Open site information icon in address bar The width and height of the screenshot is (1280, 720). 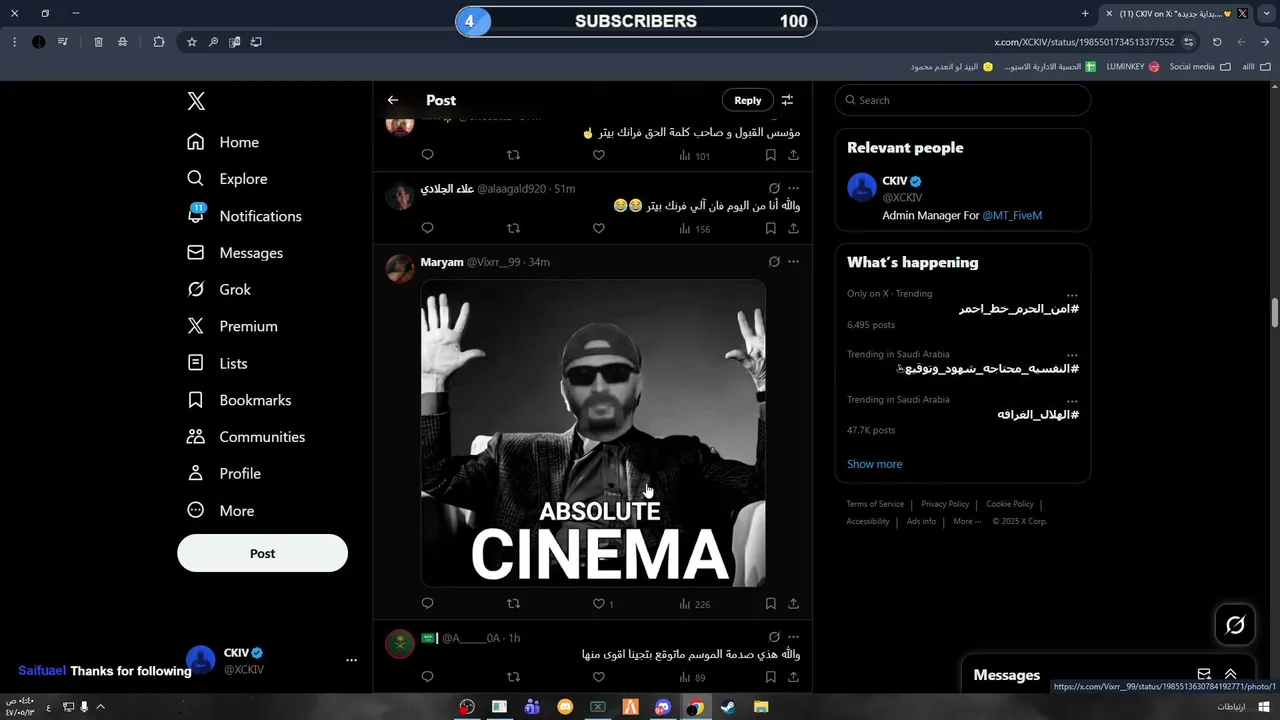point(1188,42)
